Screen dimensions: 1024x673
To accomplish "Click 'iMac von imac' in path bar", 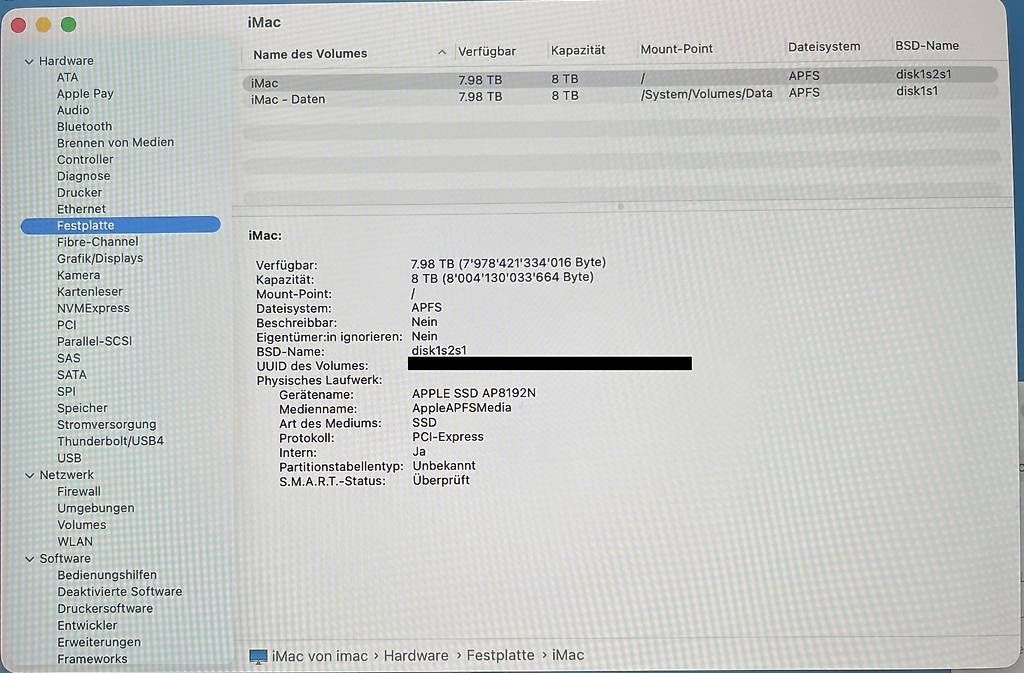I will click(319, 656).
